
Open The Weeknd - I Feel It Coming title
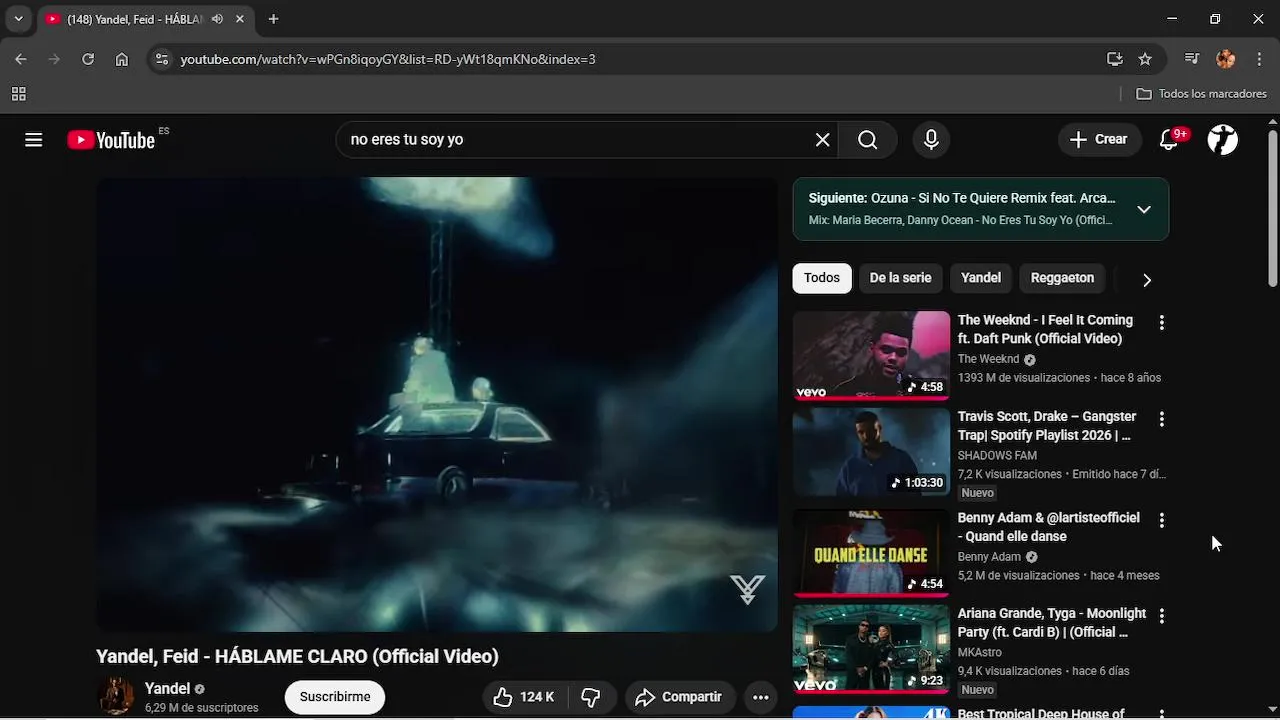pos(1045,329)
